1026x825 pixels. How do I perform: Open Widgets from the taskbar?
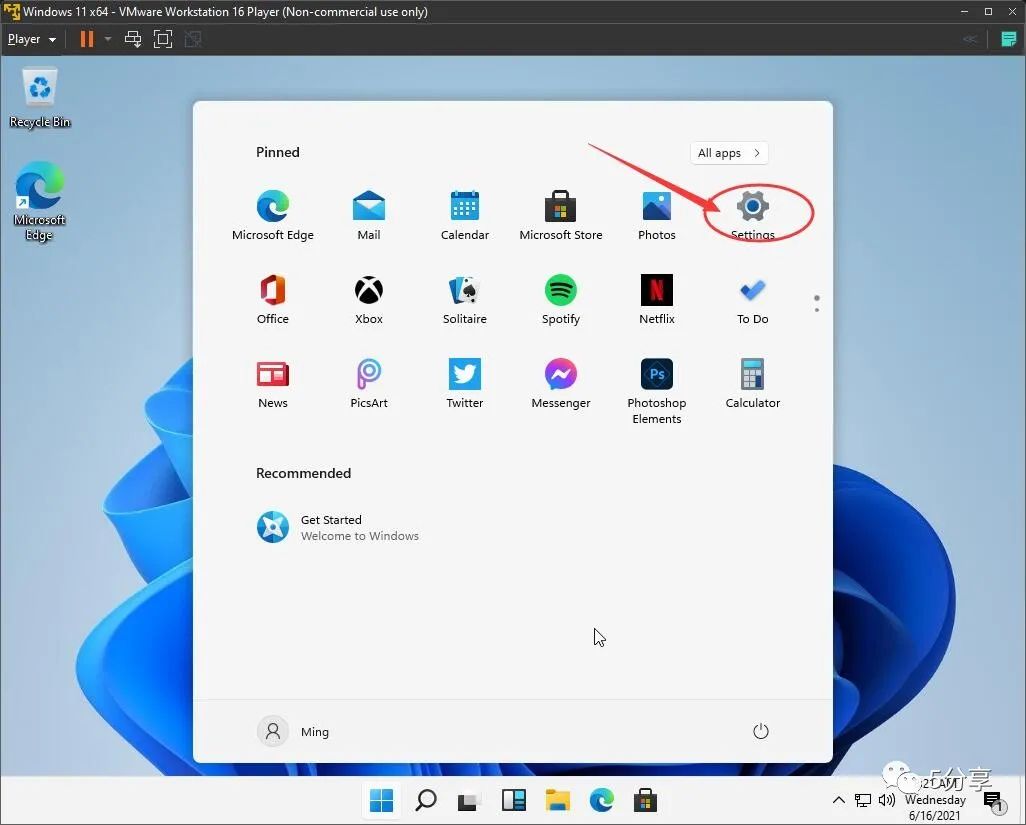(514, 799)
